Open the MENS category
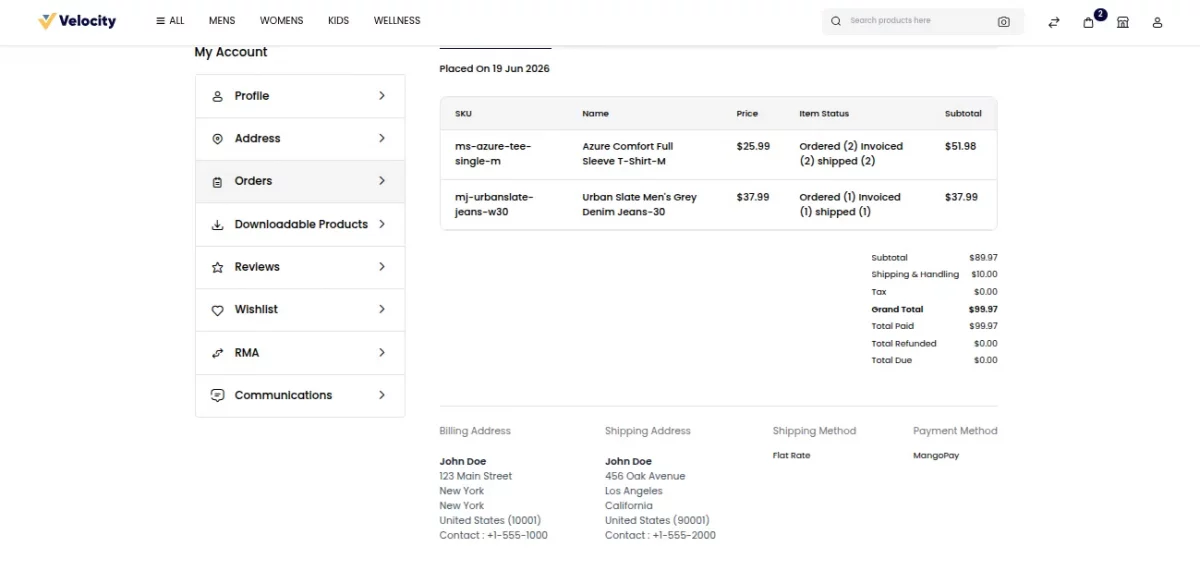The width and height of the screenshot is (1200, 571). [x=222, y=21]
